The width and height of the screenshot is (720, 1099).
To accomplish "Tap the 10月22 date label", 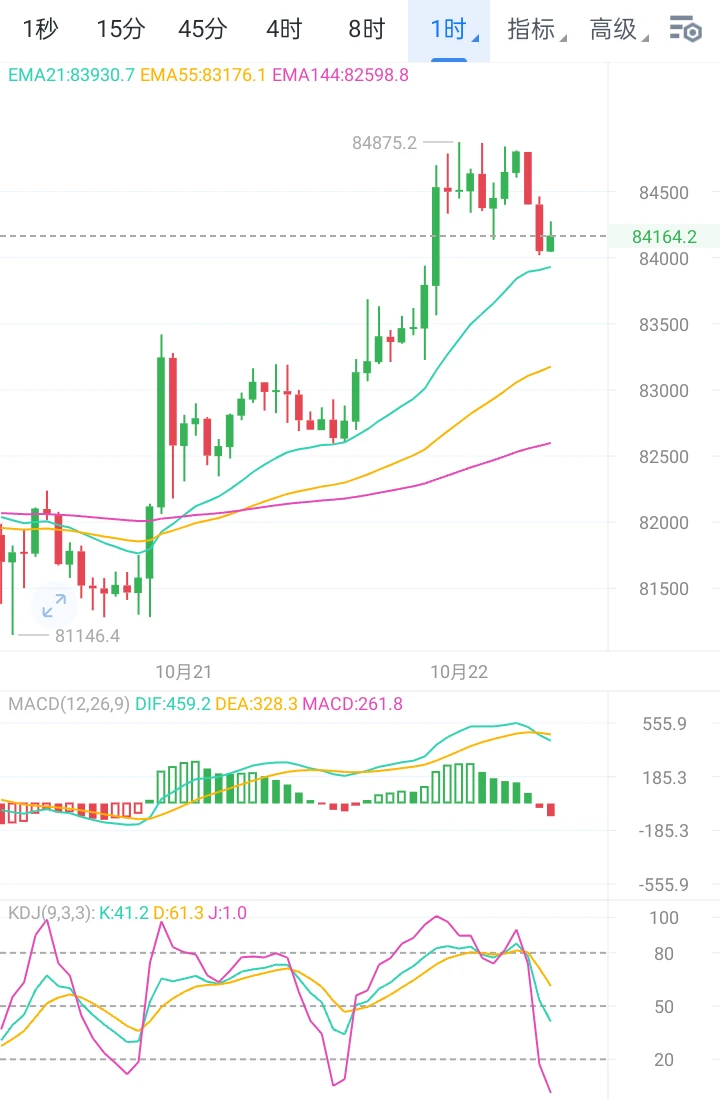I will tap(459, 671).
